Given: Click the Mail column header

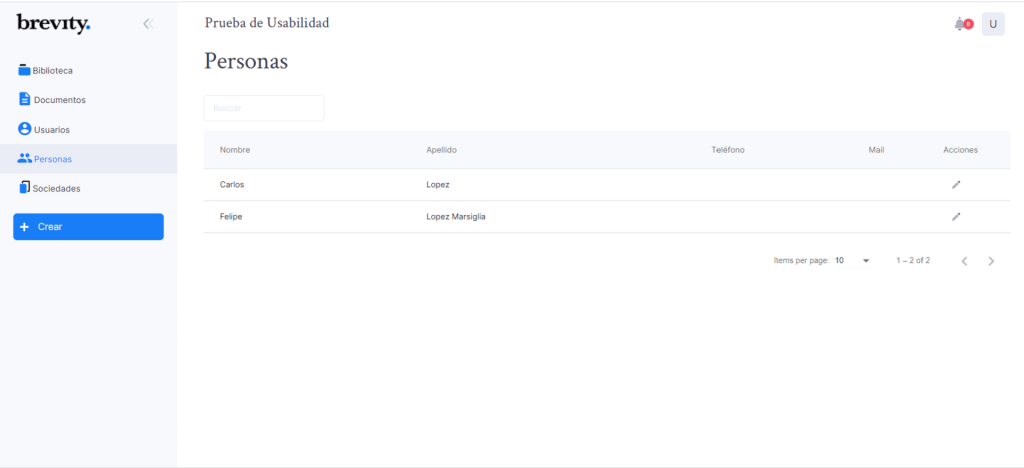Looking at the screenshot, I should (x=876, y=150).
